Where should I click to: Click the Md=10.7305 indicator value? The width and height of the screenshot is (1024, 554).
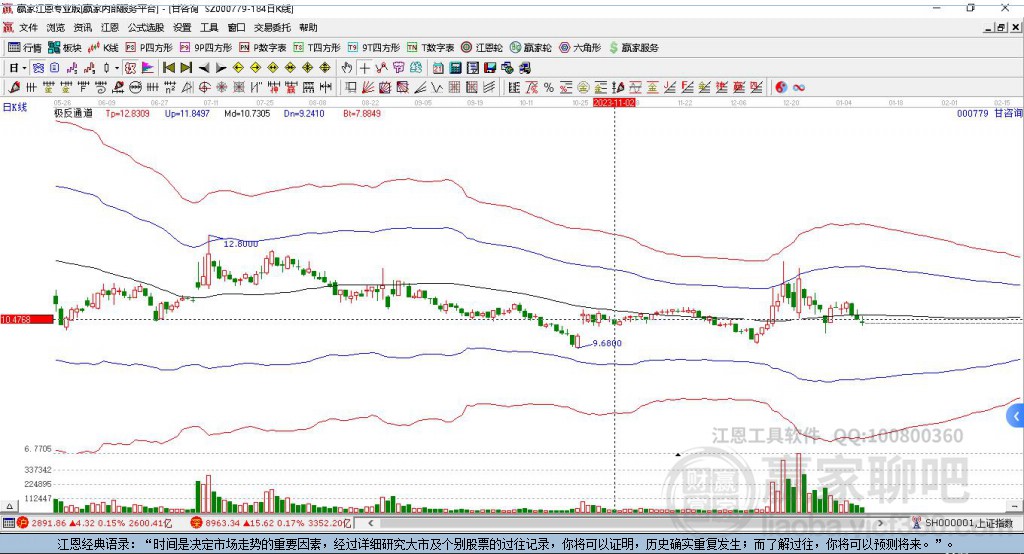point(247,113)
